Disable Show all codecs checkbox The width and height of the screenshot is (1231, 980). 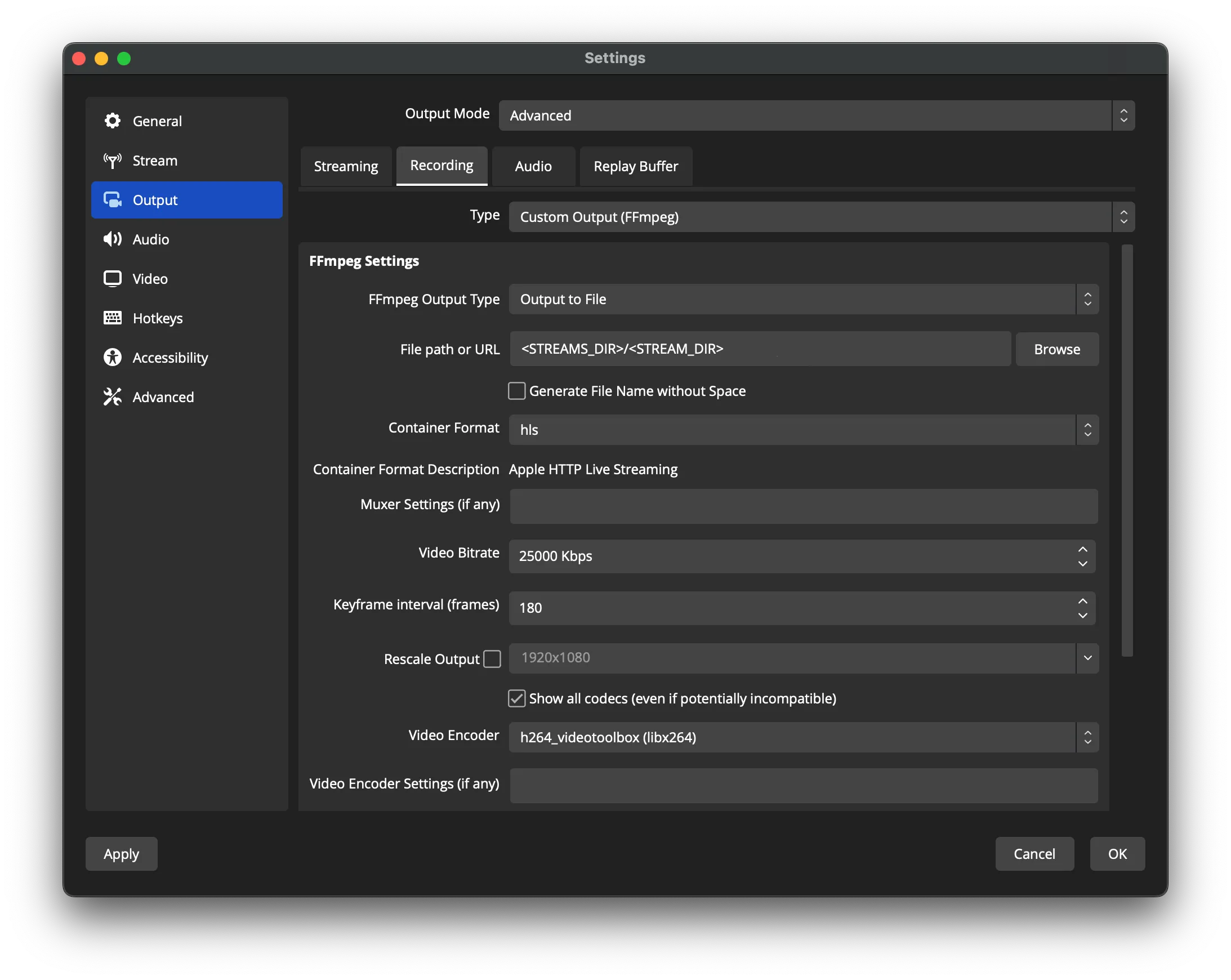pyautogui.click(x=517, y=698)
